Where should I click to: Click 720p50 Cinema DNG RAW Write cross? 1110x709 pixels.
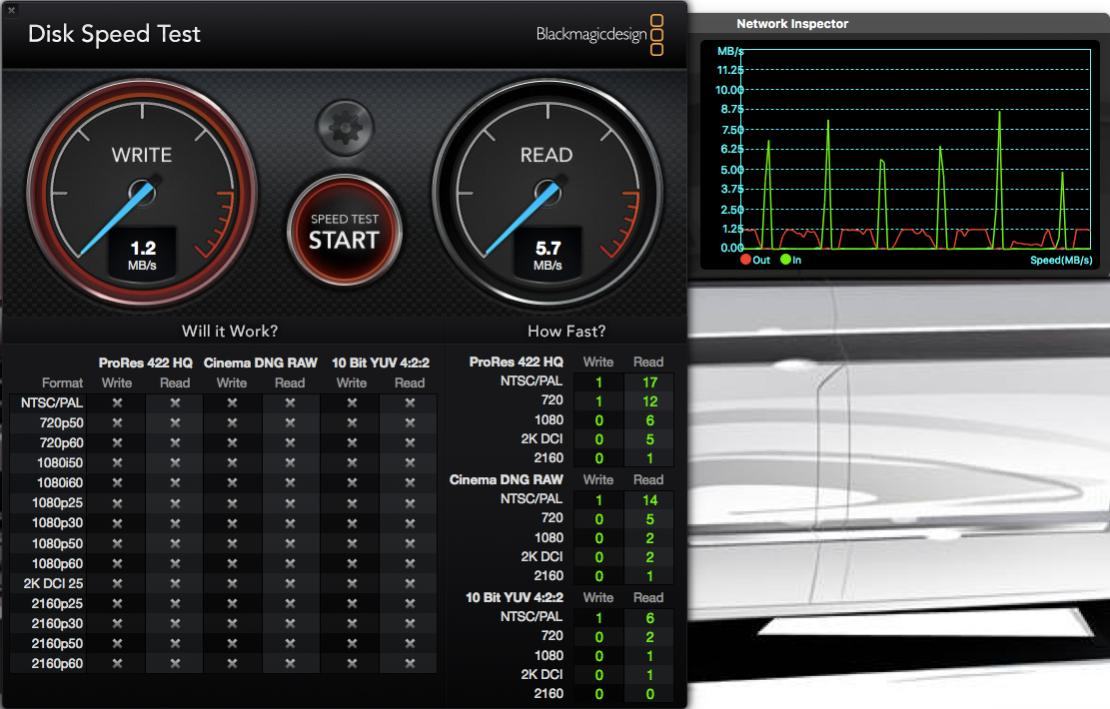[x=232, y=423]
